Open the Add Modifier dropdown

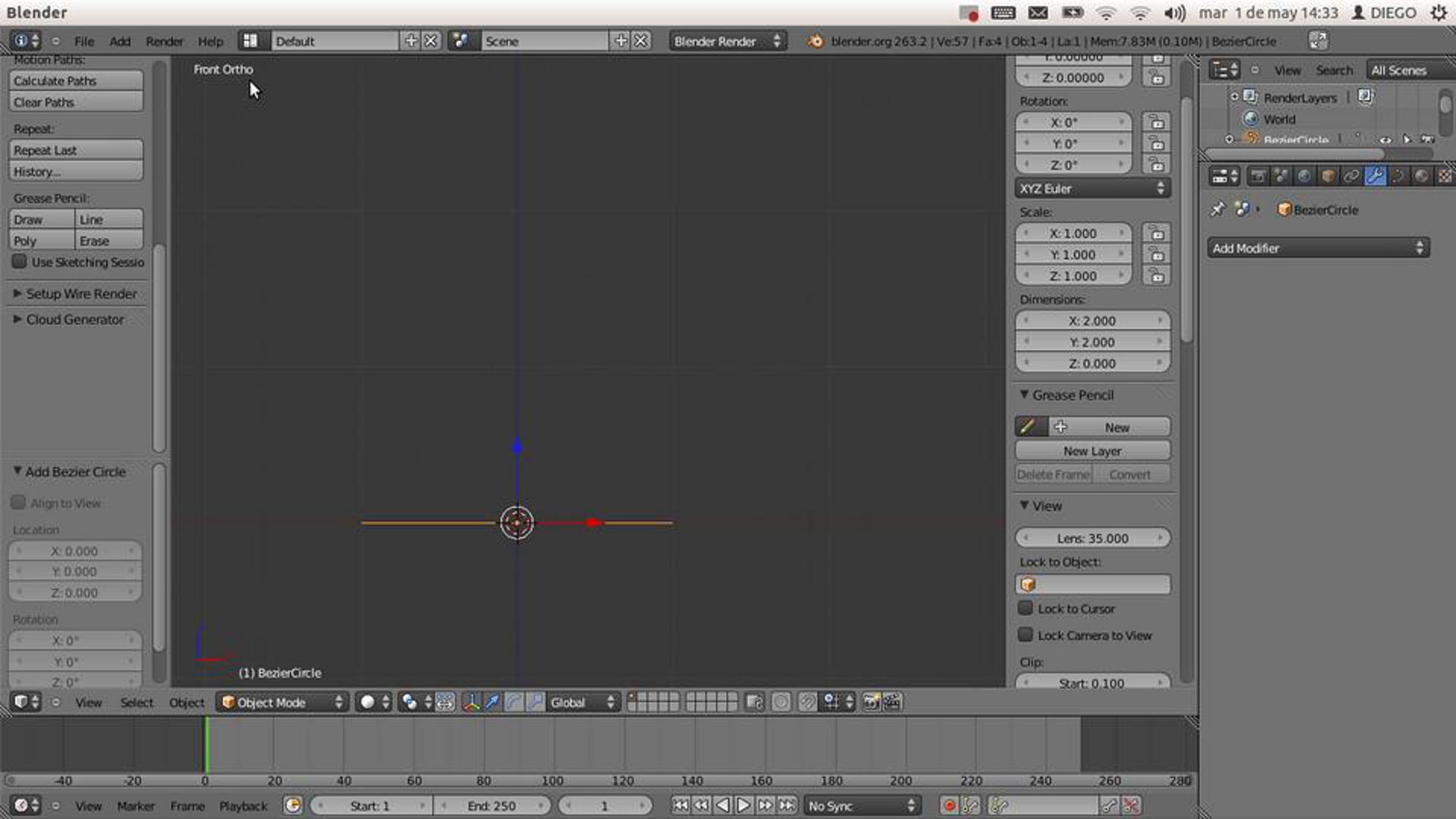(1318, 248)
